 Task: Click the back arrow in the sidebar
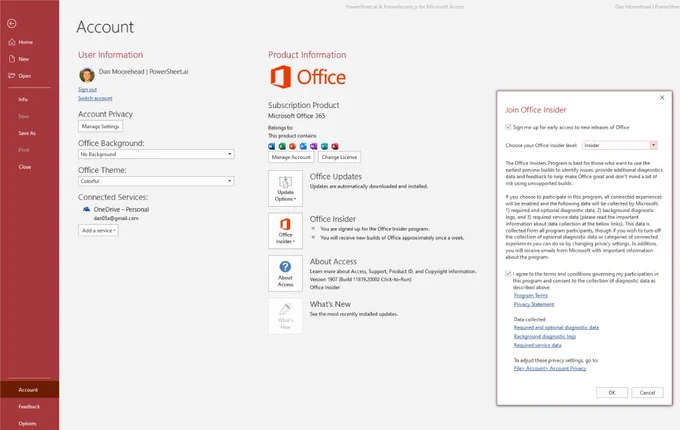(x=12, y=24)
